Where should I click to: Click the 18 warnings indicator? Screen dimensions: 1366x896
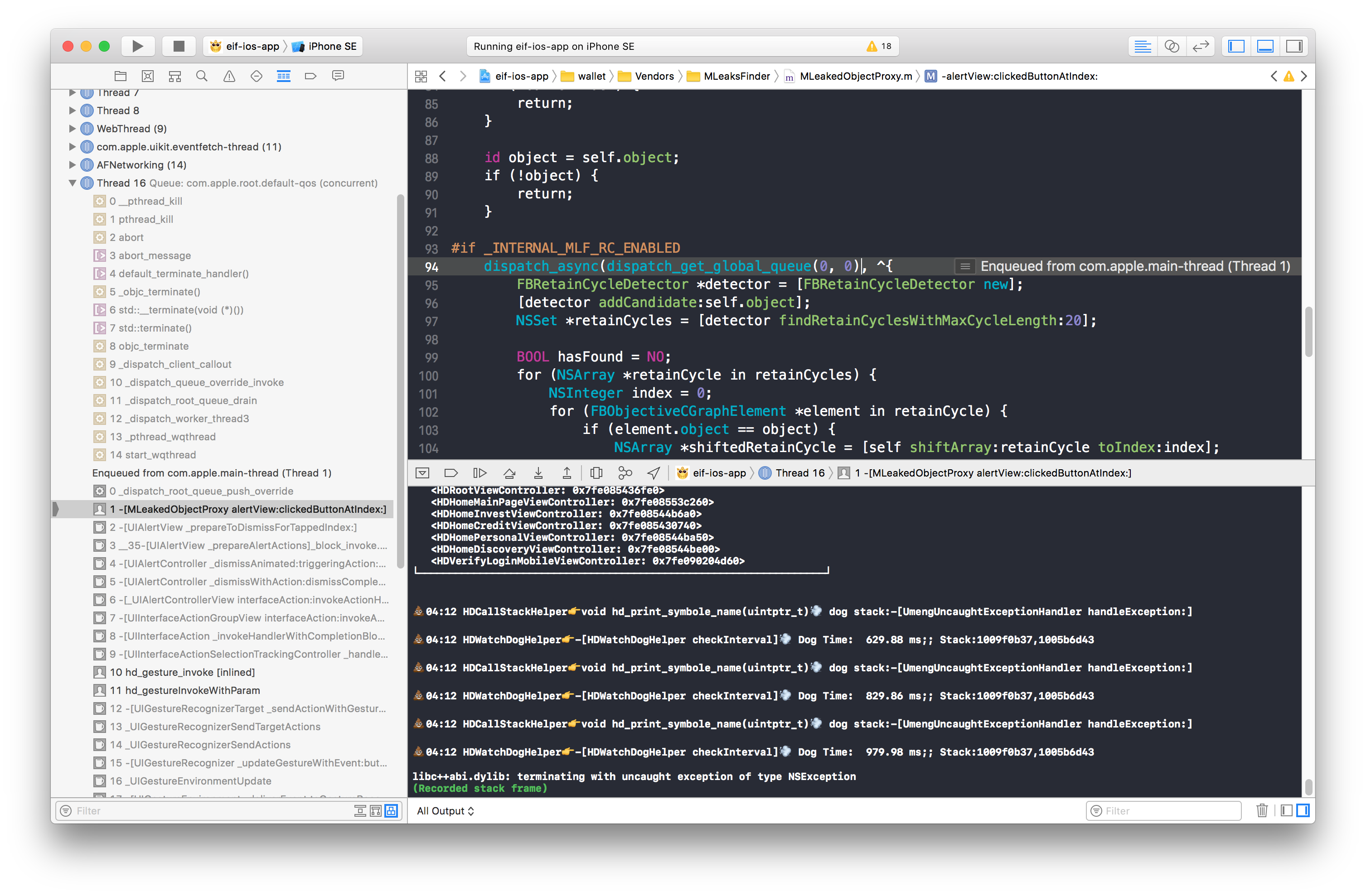pos(879,46)
